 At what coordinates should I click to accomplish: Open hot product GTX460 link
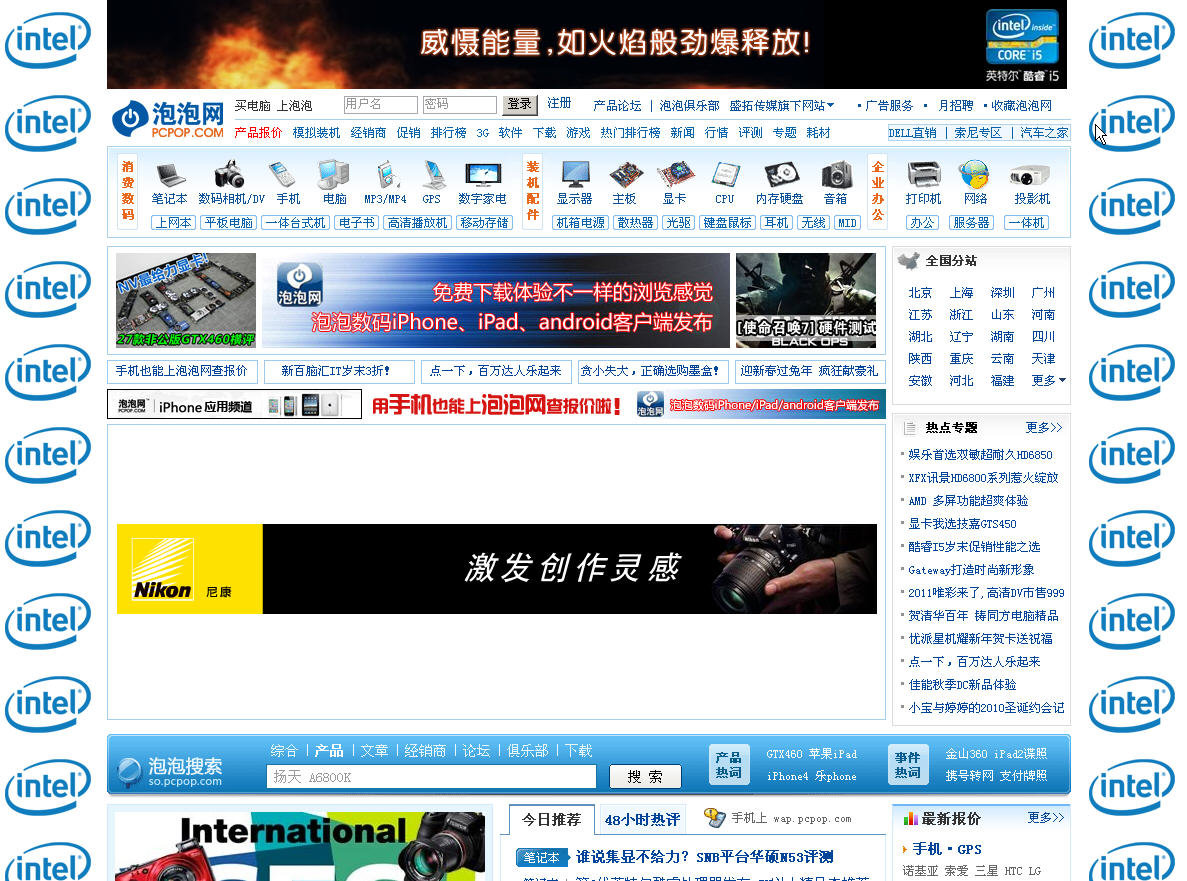784,754
